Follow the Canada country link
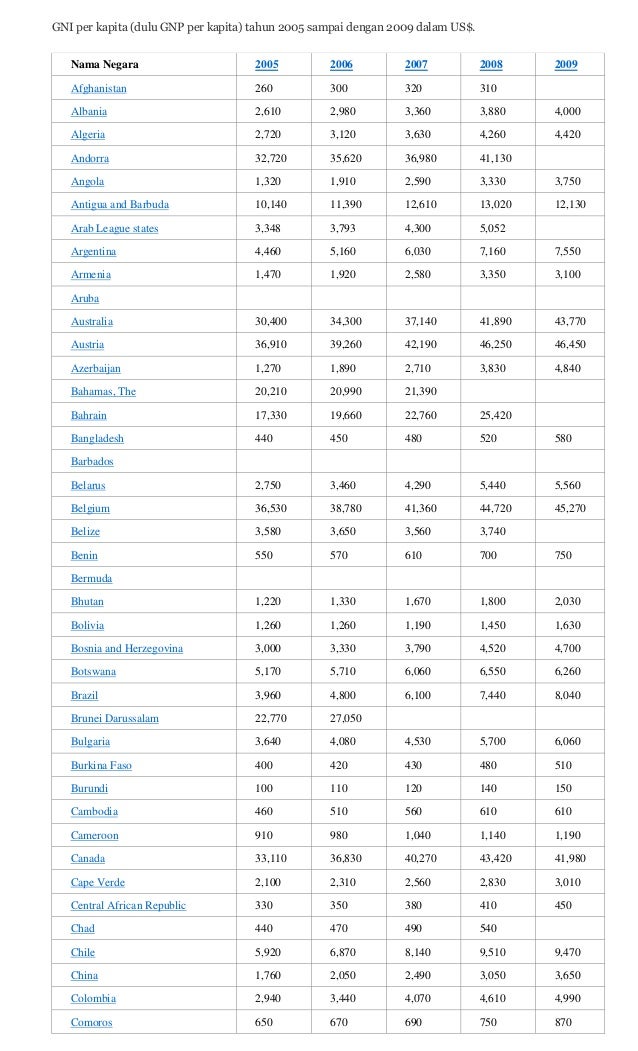Image resolution: width=638 pixels, height=1051 pixels. tap(88, 859)
